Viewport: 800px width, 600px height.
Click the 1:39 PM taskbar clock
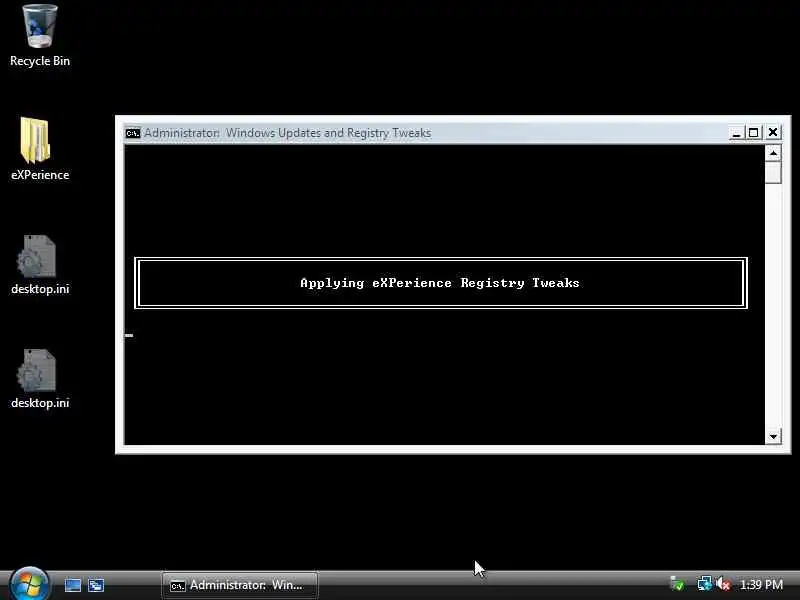(761, 585)
